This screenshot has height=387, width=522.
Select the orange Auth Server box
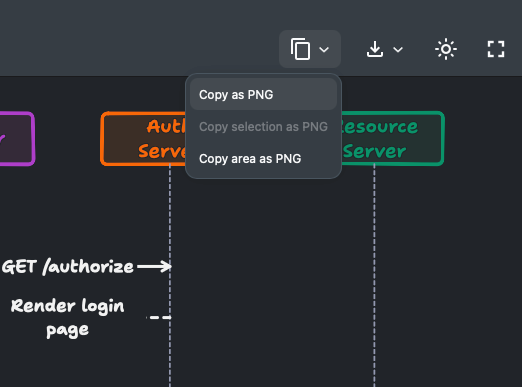coord(143,139)
